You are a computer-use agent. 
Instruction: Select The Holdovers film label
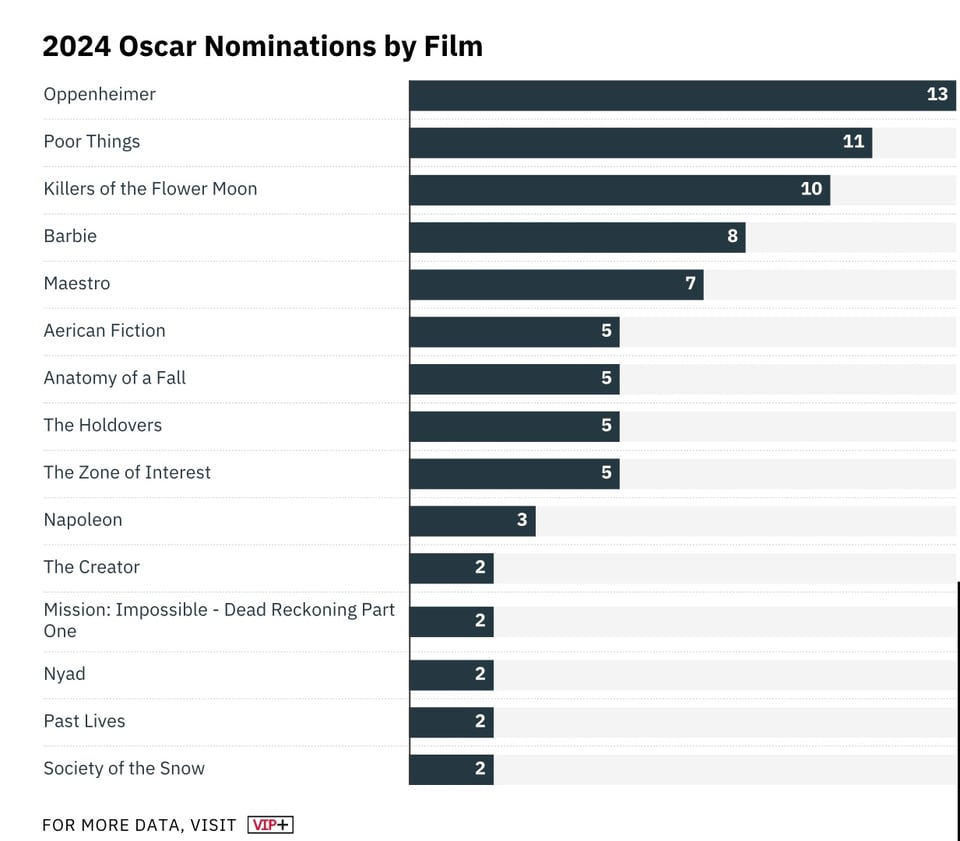(x=102, y=426)
